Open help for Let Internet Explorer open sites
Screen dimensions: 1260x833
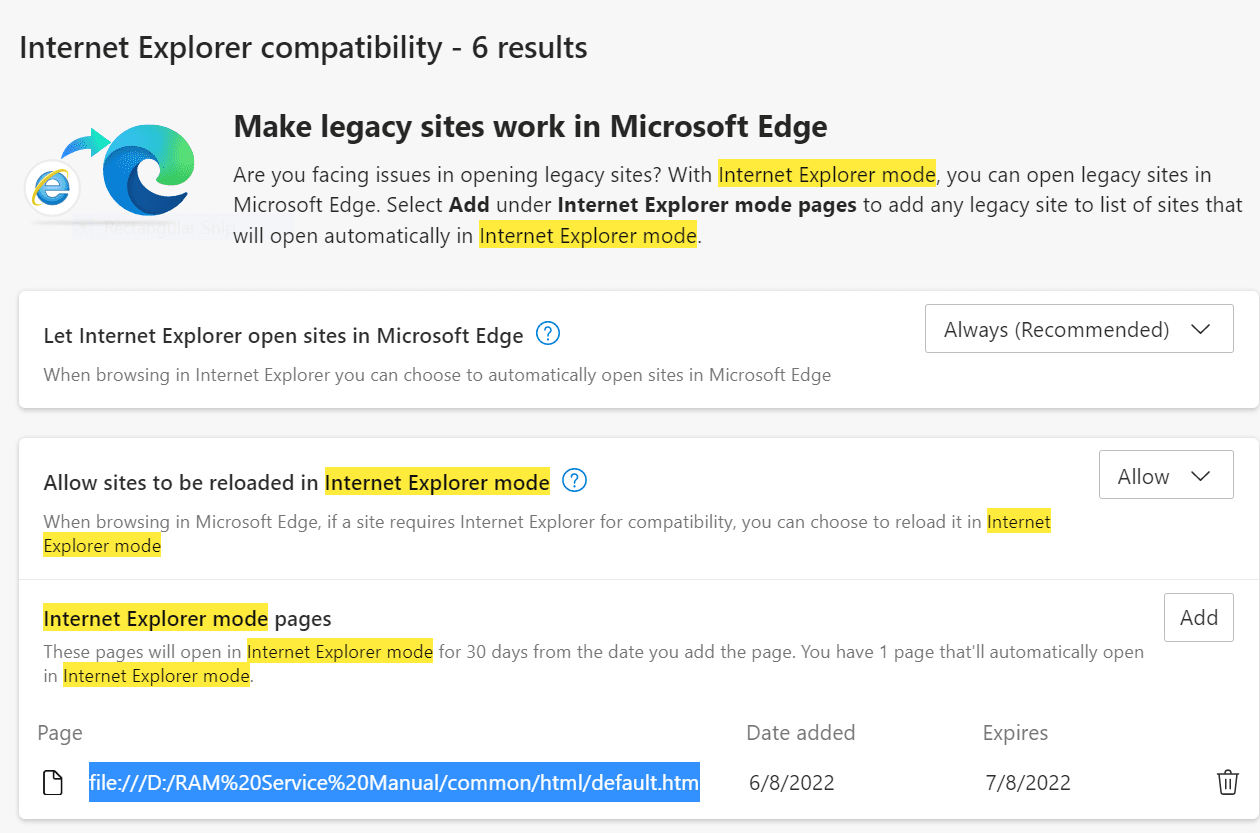(x=548, y=334)
